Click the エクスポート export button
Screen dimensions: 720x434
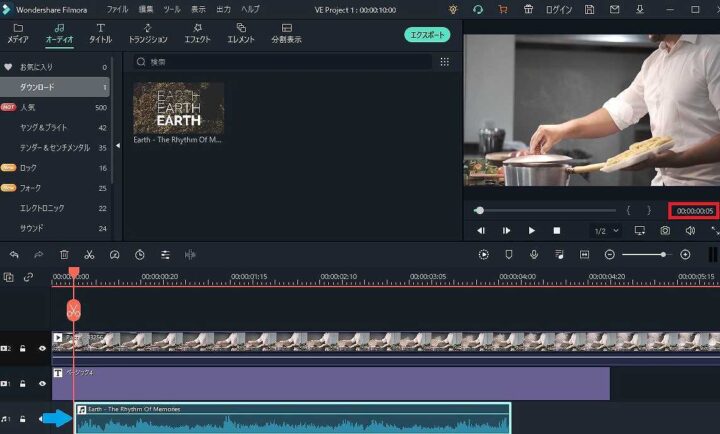427,35
